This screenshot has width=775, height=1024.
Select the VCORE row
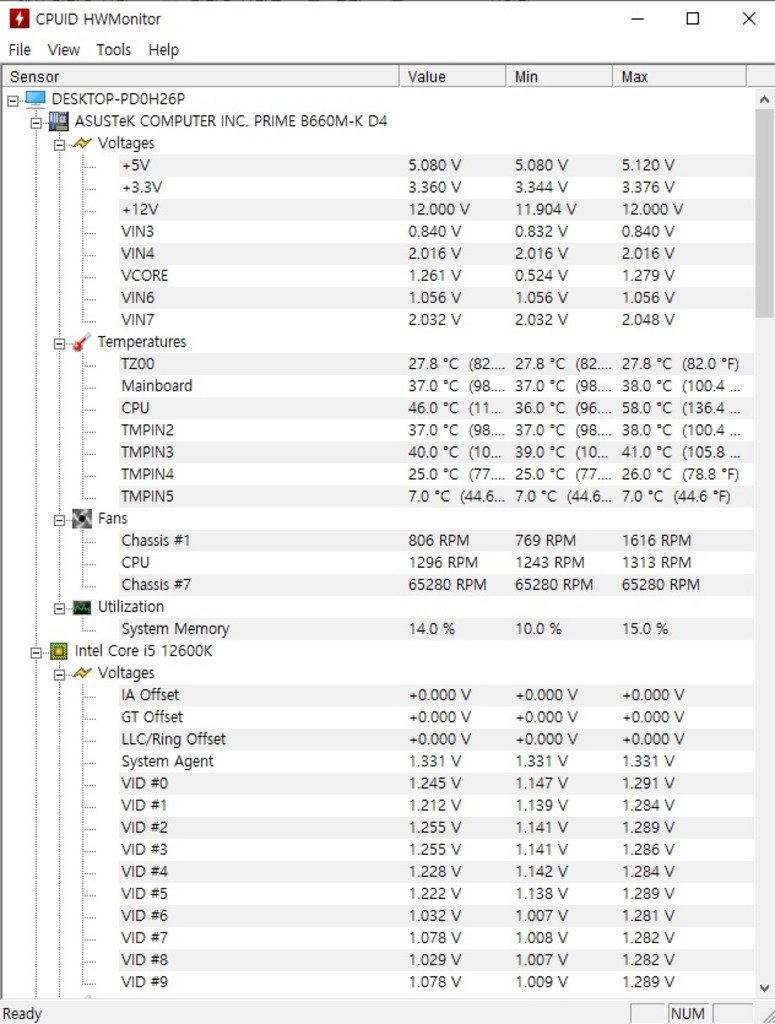(x=436, y=276)
